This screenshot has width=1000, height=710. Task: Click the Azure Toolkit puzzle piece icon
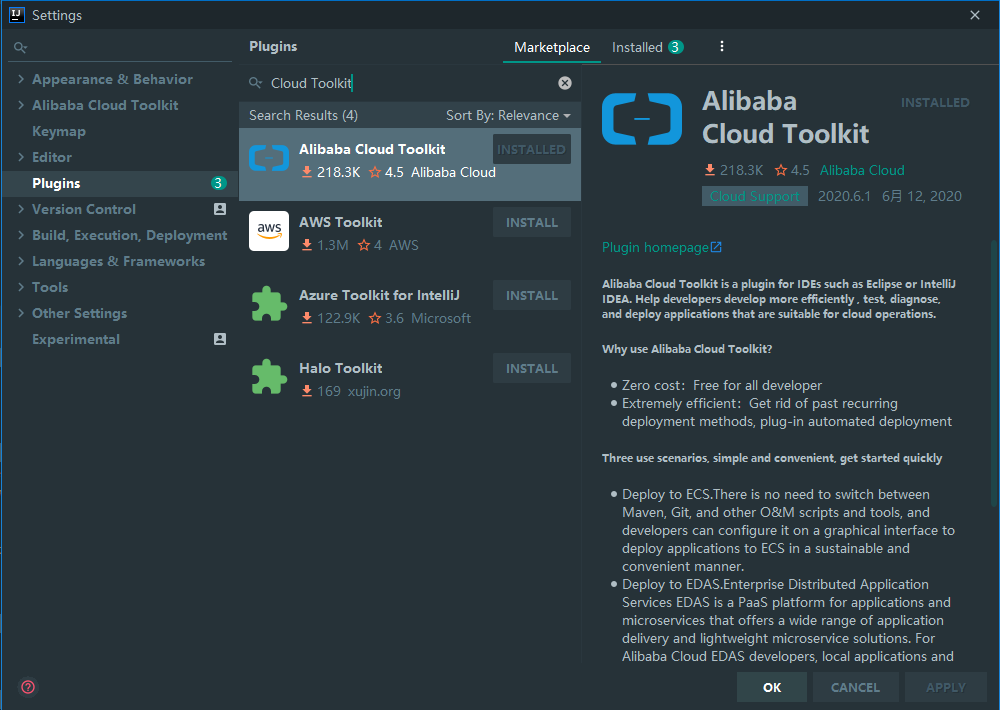click(x=268, y=304)
